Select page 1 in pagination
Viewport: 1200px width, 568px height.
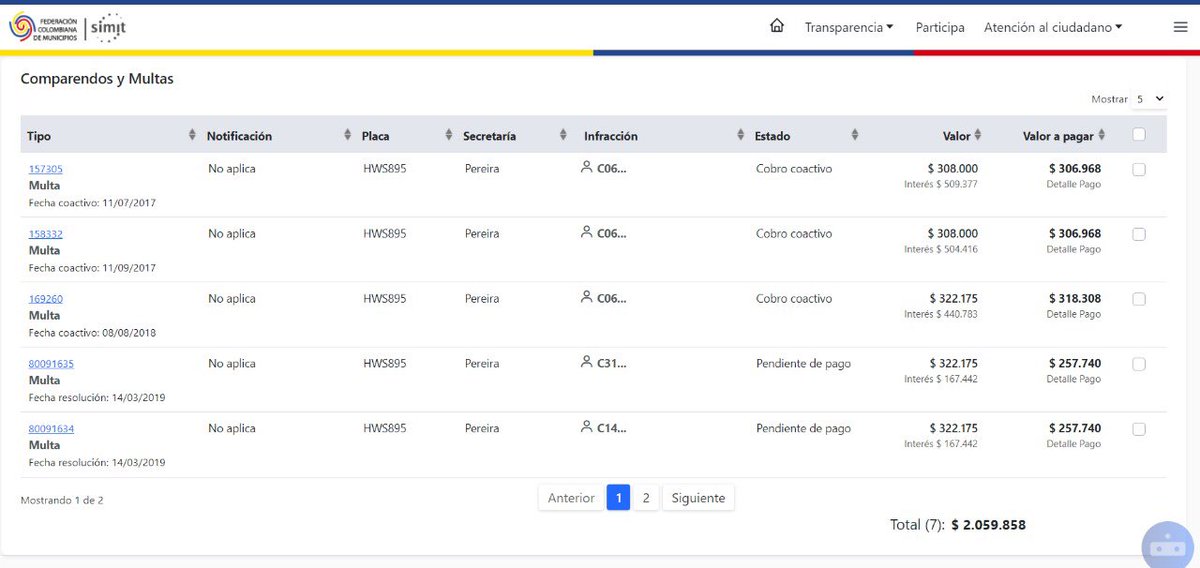coord(618,498)
